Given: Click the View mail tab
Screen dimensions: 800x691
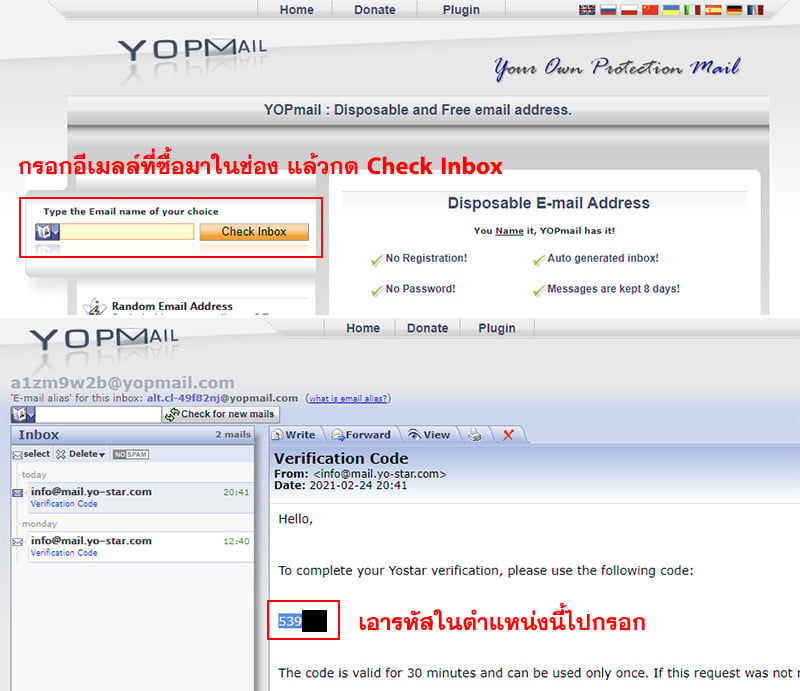Looking at the screenshot, I should 429,435.
